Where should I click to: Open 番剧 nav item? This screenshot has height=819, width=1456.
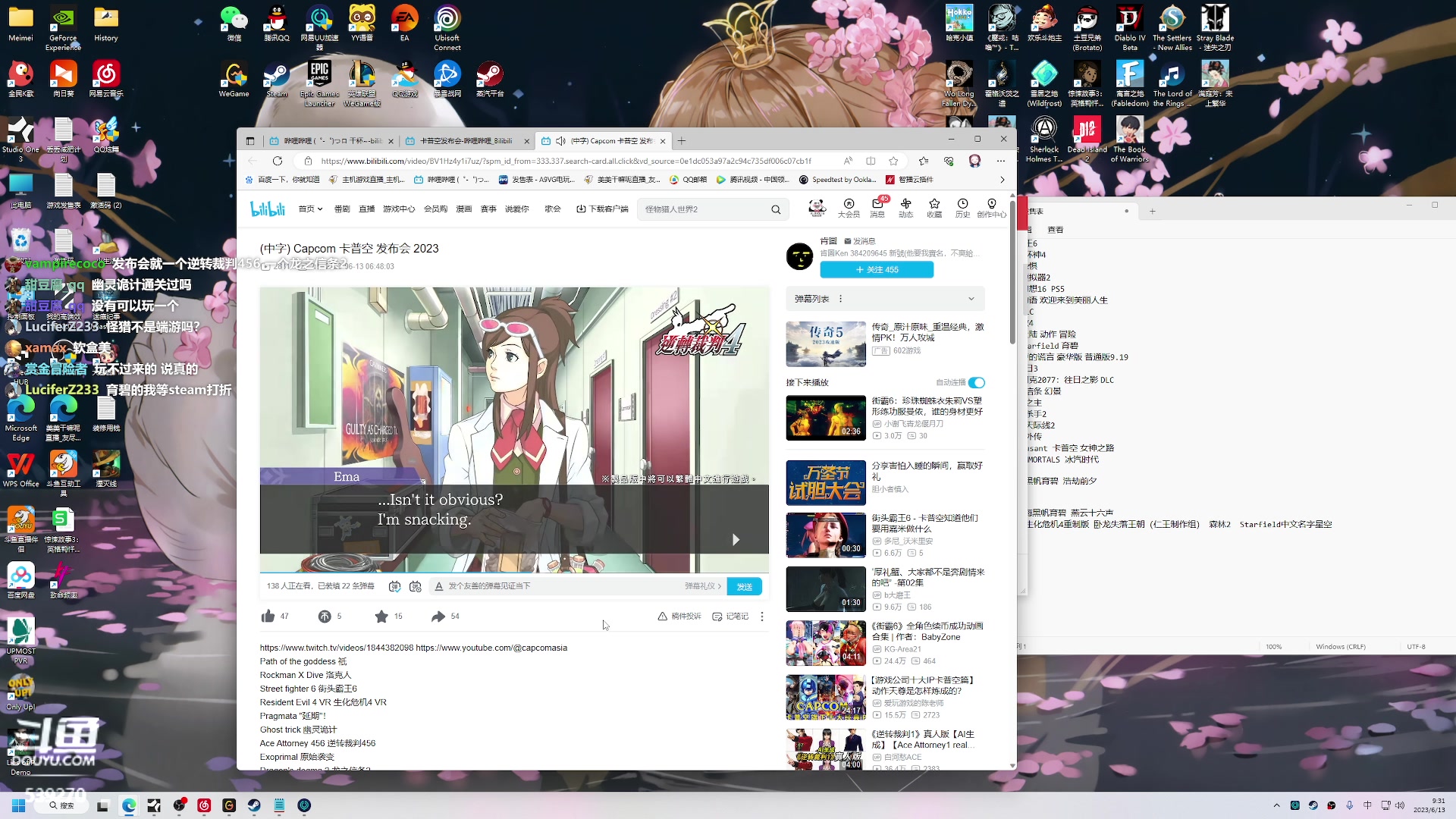pyautogui.click(x=342, y=209)
